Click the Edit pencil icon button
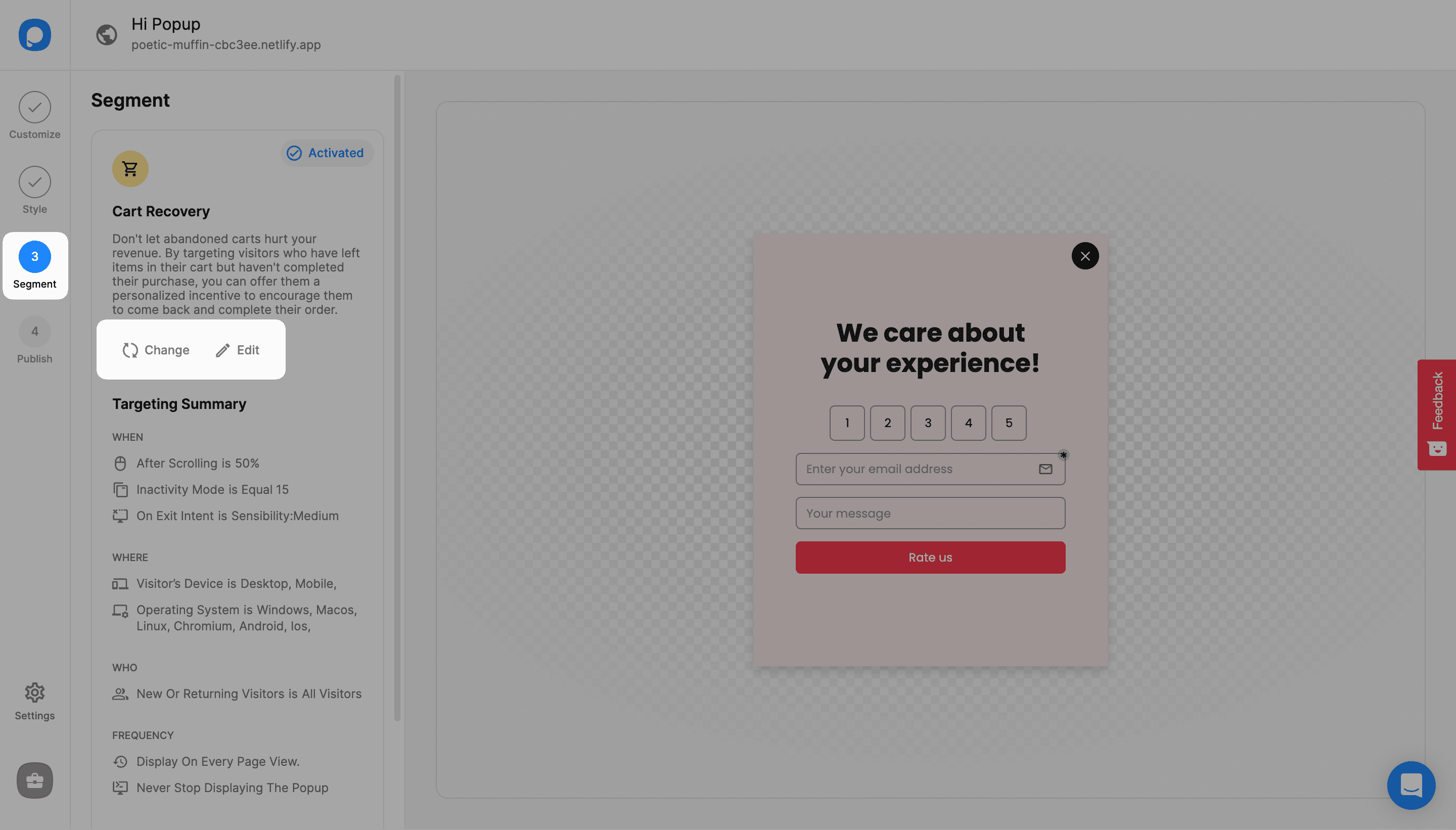Image resolution: width=1456 pixels, height=830 pixels. [221, 349]
